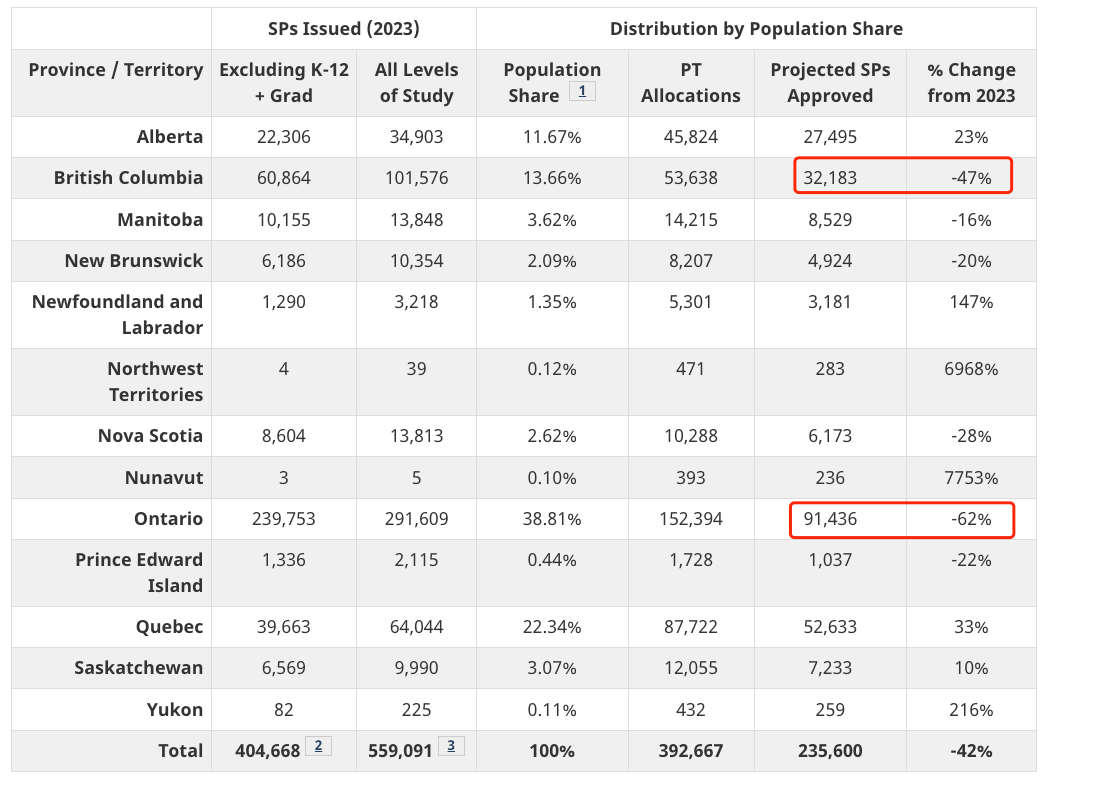
Task: Select the Nunavut 7753% change cell
Action: click(x=971, y=478)
